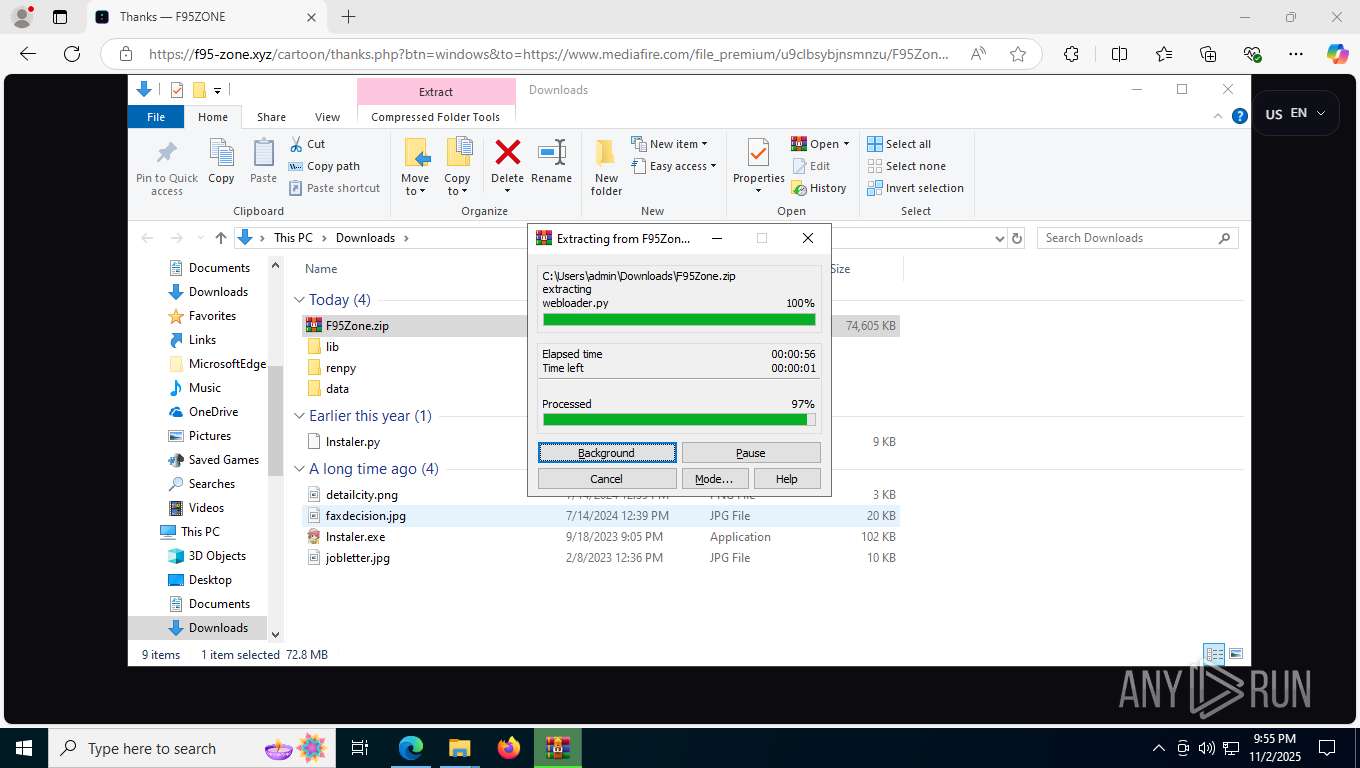Switch to the Home ribbon tab
The width and height of the screenshot is (1360, 768).
(x=213, y=117)
